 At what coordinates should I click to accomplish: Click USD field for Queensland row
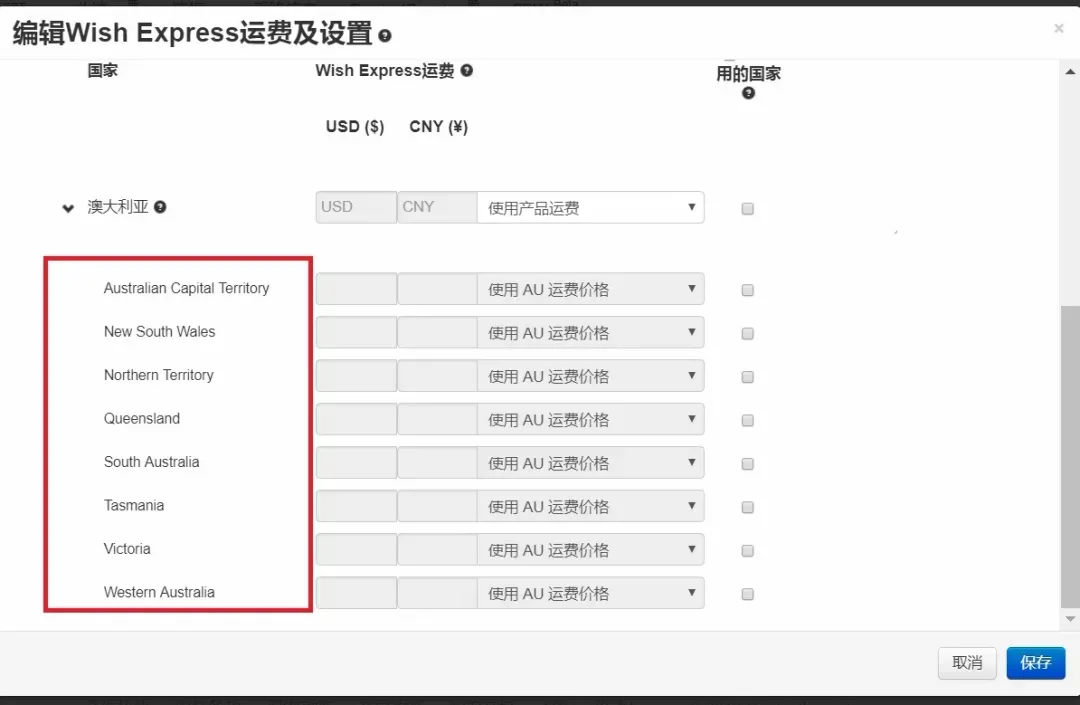click(x=356, y=419)
